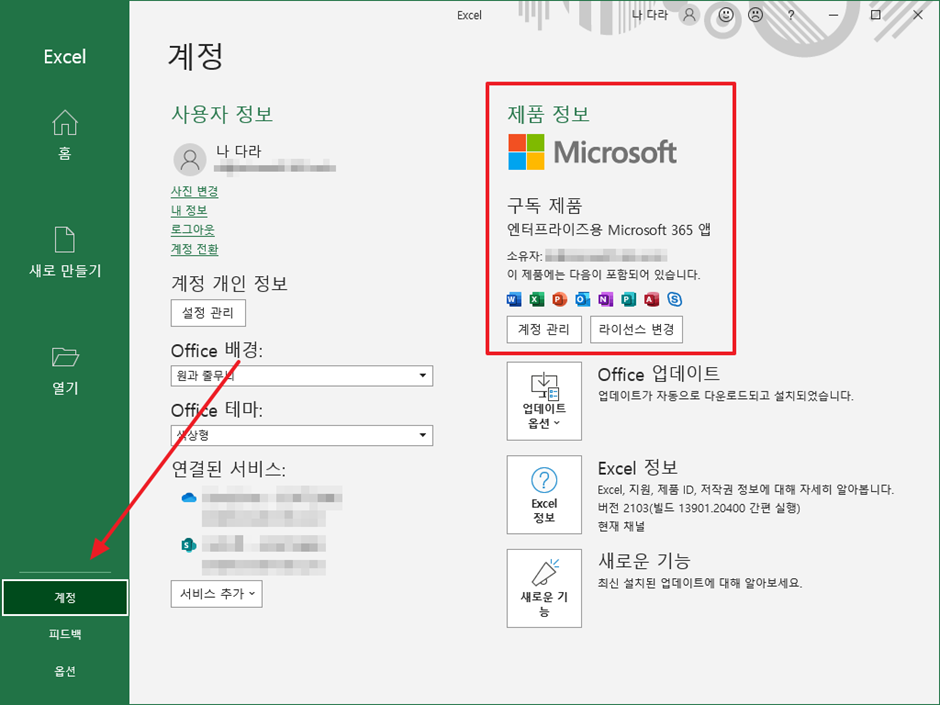Open the 홈 (Home) page icon
The image size is (940, 705).
pos(65,123)
